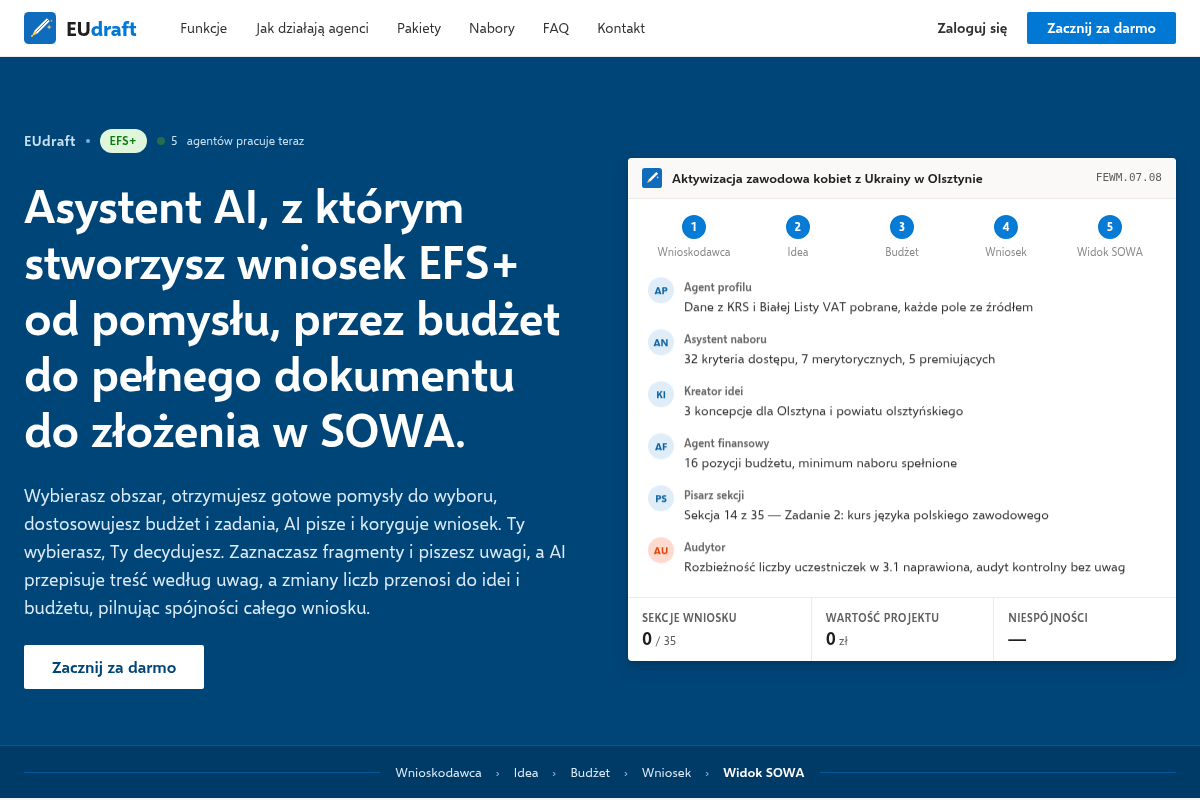This screenshot has width=1200, height=800.
Task: Click the Agent profilu label
Action: pos(718,287)
